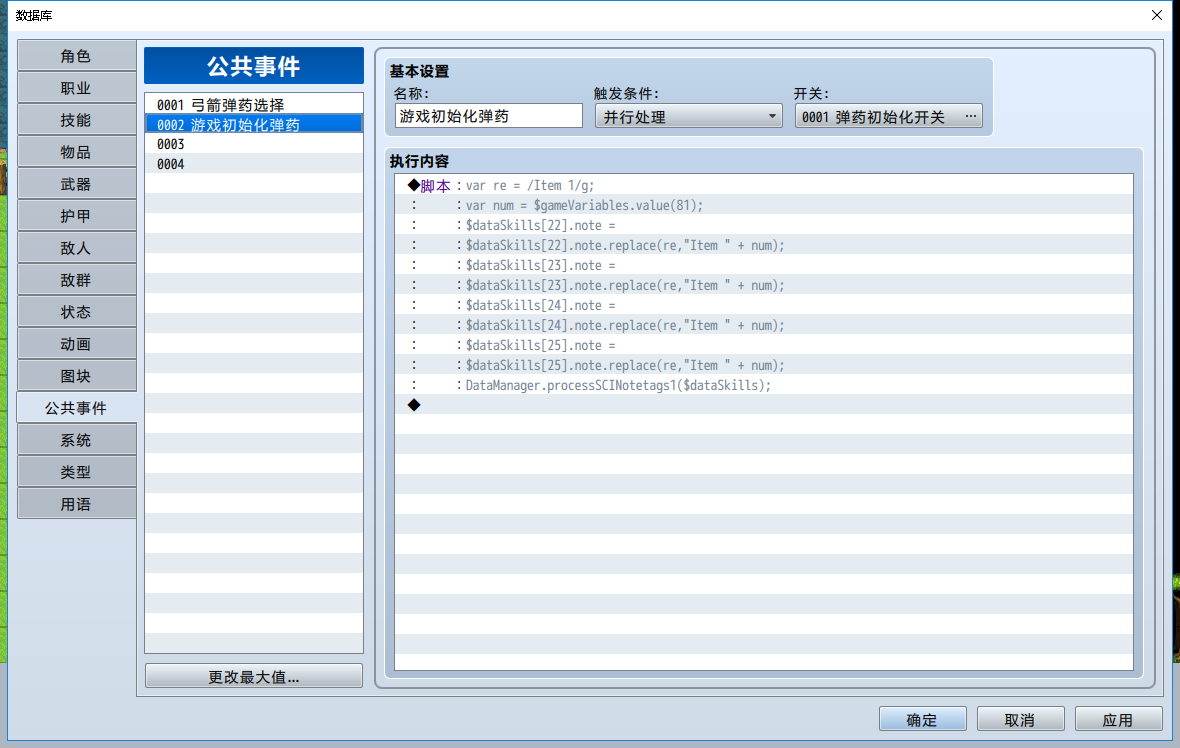
Task: Open the 动画 animations tab
Action: (76, 344)
